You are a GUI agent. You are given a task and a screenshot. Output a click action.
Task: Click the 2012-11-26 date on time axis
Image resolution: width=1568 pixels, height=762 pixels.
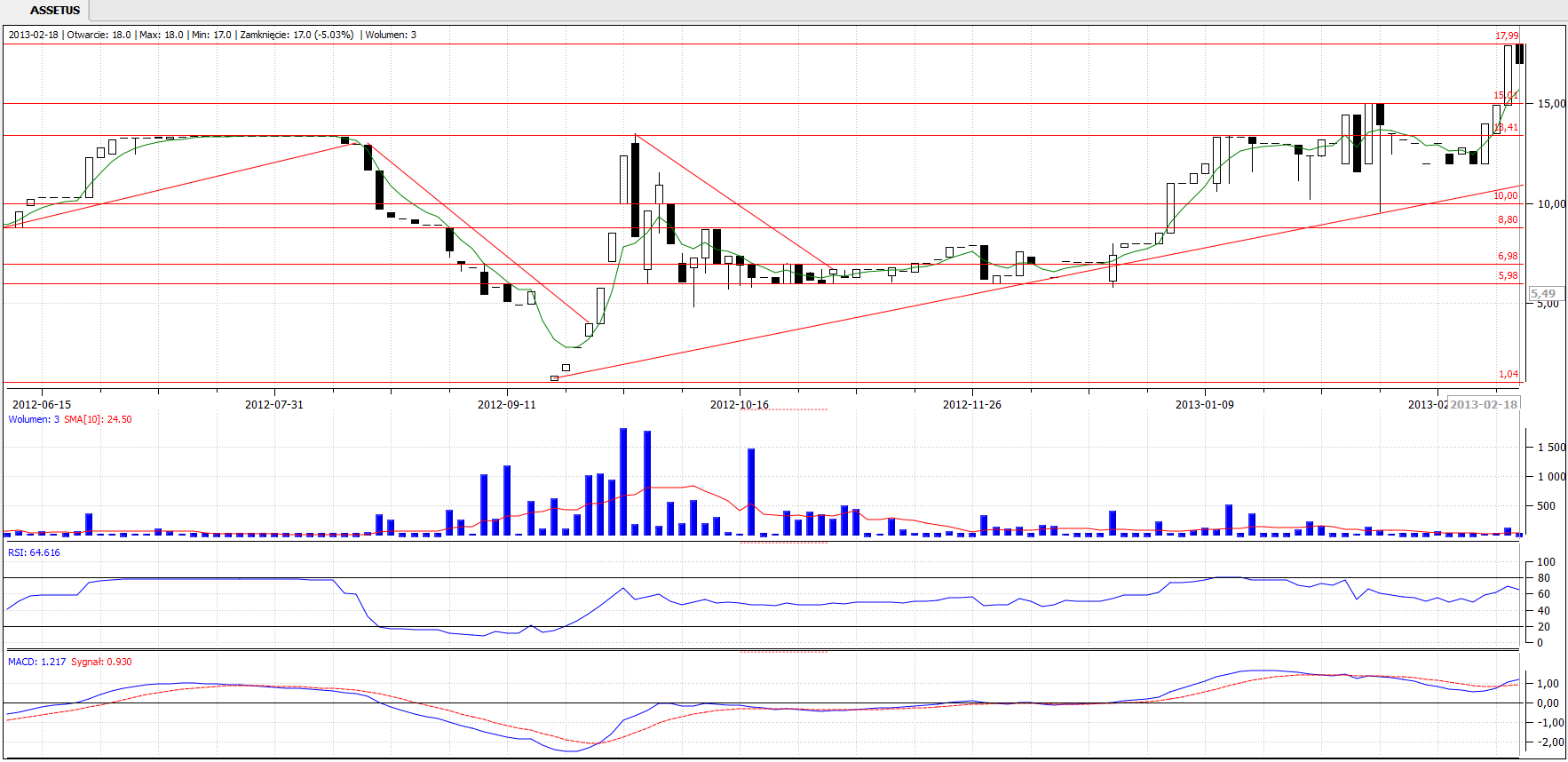[x=971, y=405]
